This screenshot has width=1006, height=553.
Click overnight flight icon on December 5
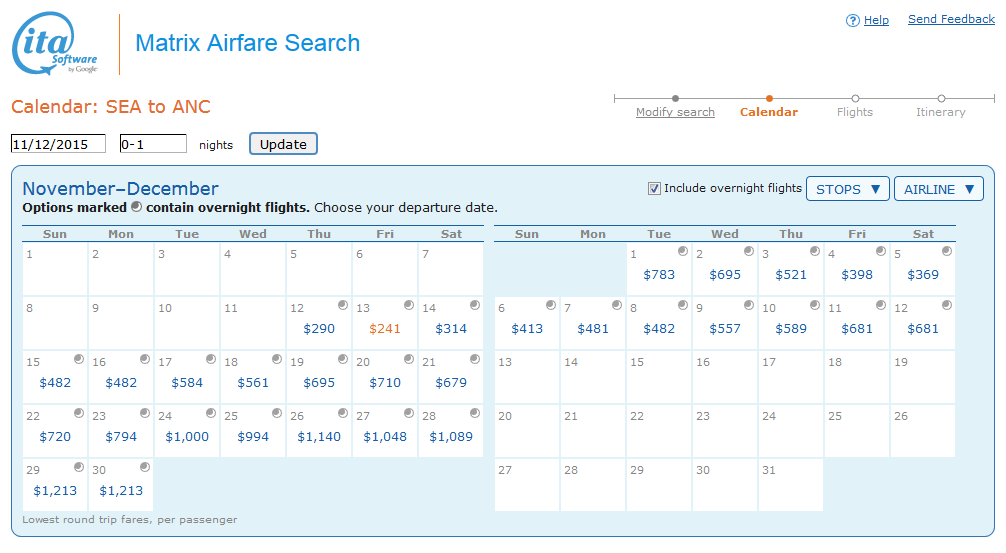click(946, 251)
